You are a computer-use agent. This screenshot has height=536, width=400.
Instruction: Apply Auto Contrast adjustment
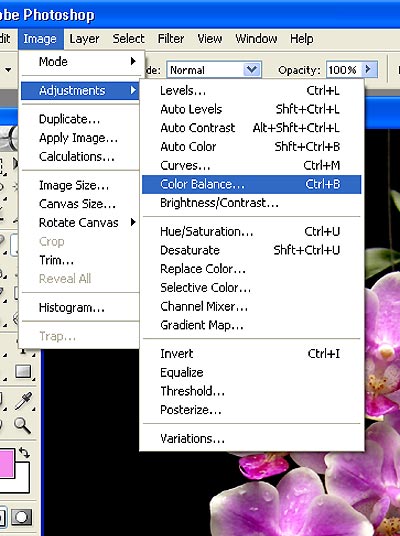[x=252, y=128]
